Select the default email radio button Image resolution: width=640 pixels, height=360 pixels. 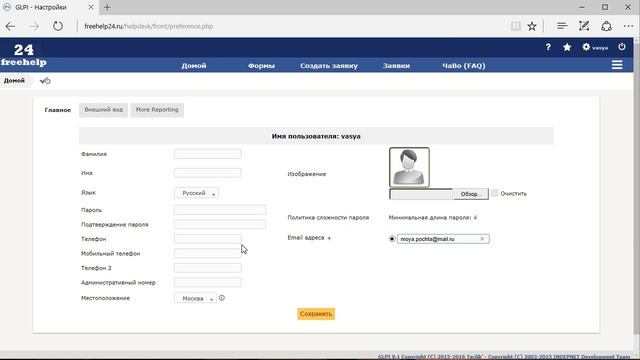click(x=392, y=239)
